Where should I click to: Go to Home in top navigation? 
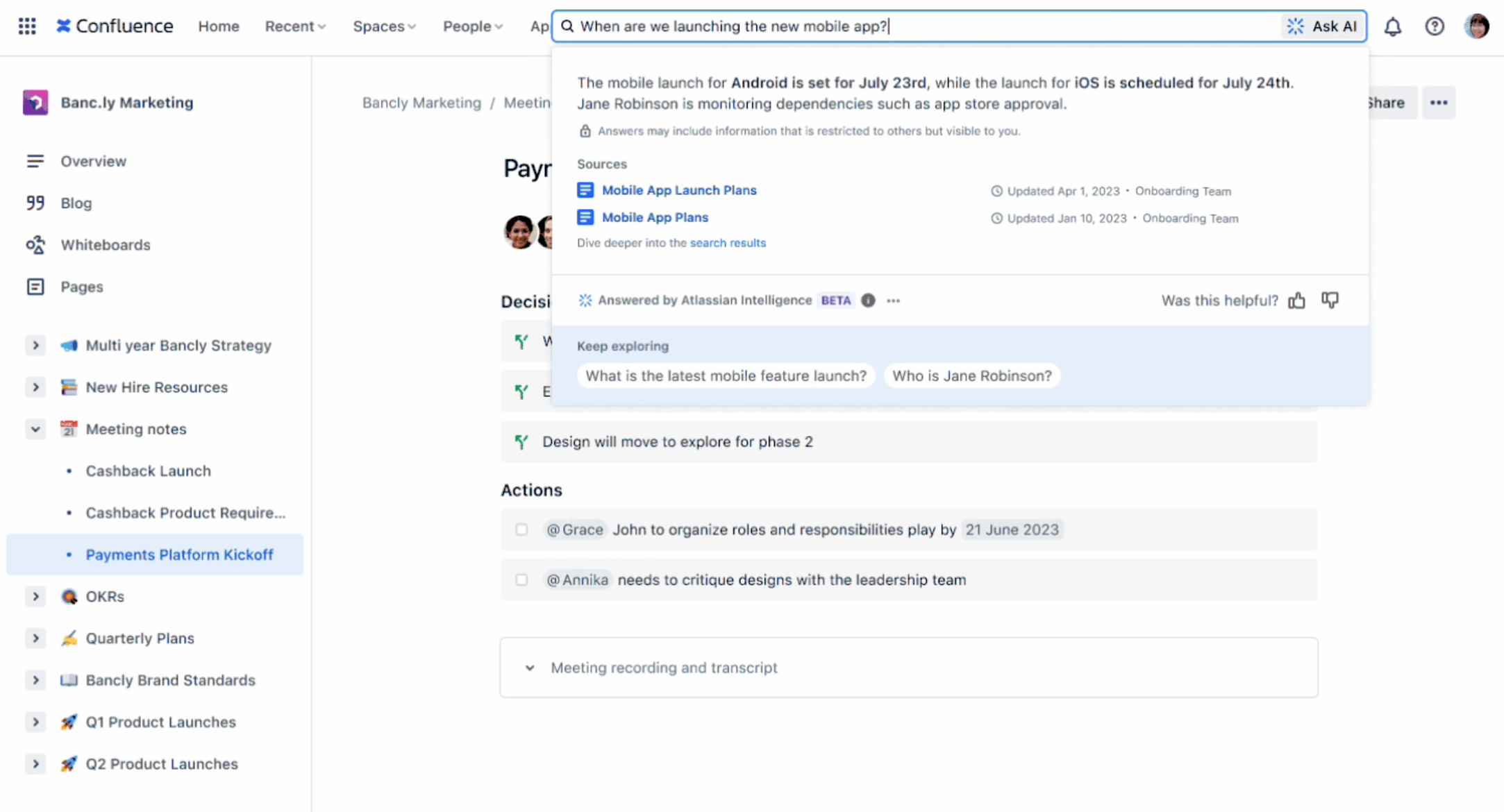pyautogui.click(x=219, y=26)
